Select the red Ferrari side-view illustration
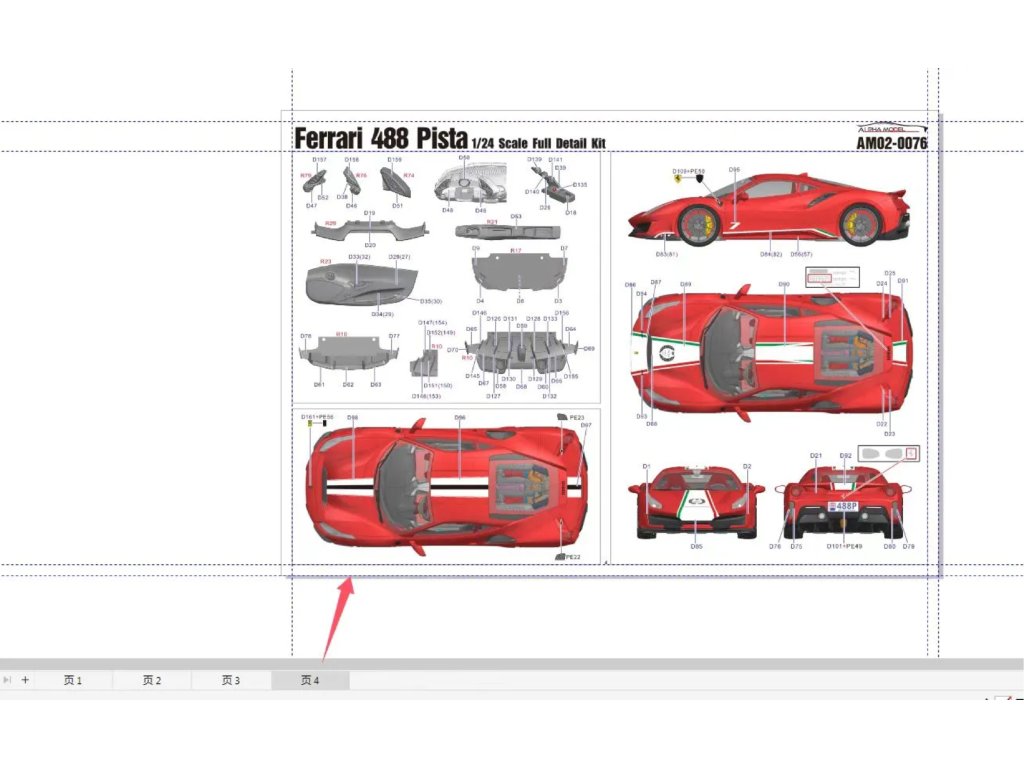The width and height of the screenshot is (1024, 768). pos(769,209)
